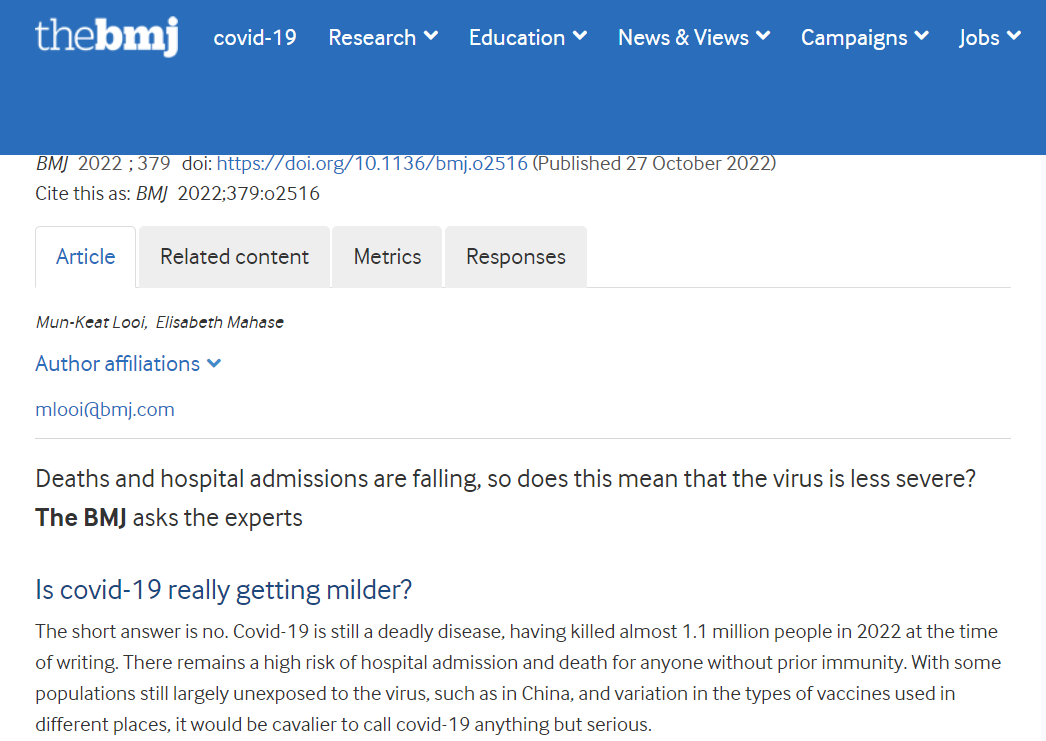The image size is (1046, 741).
Task: Open the covid-19 navigation link
Action: [x=255, y=38]
